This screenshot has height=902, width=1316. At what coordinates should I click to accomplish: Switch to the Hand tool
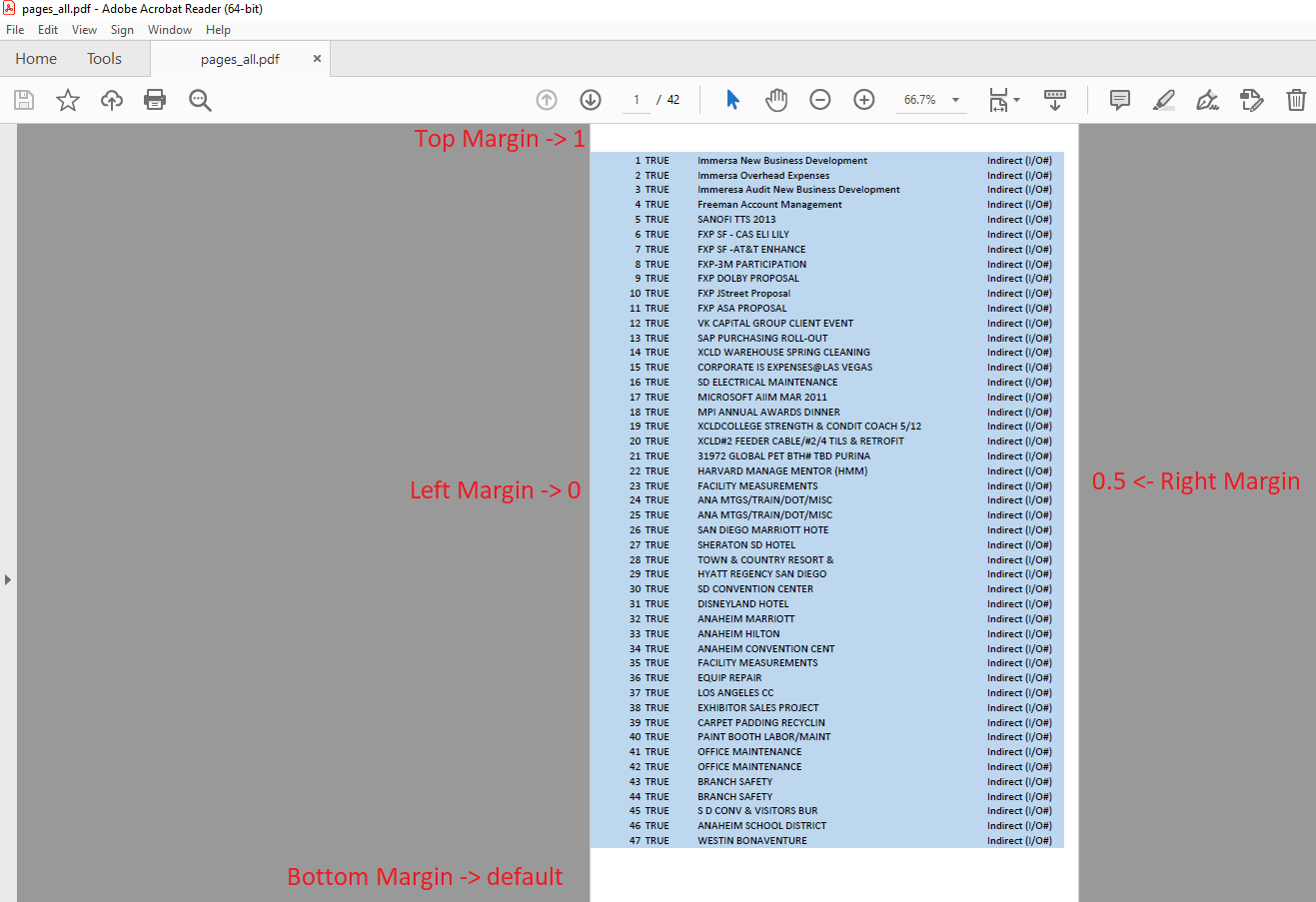click(776, 100)
